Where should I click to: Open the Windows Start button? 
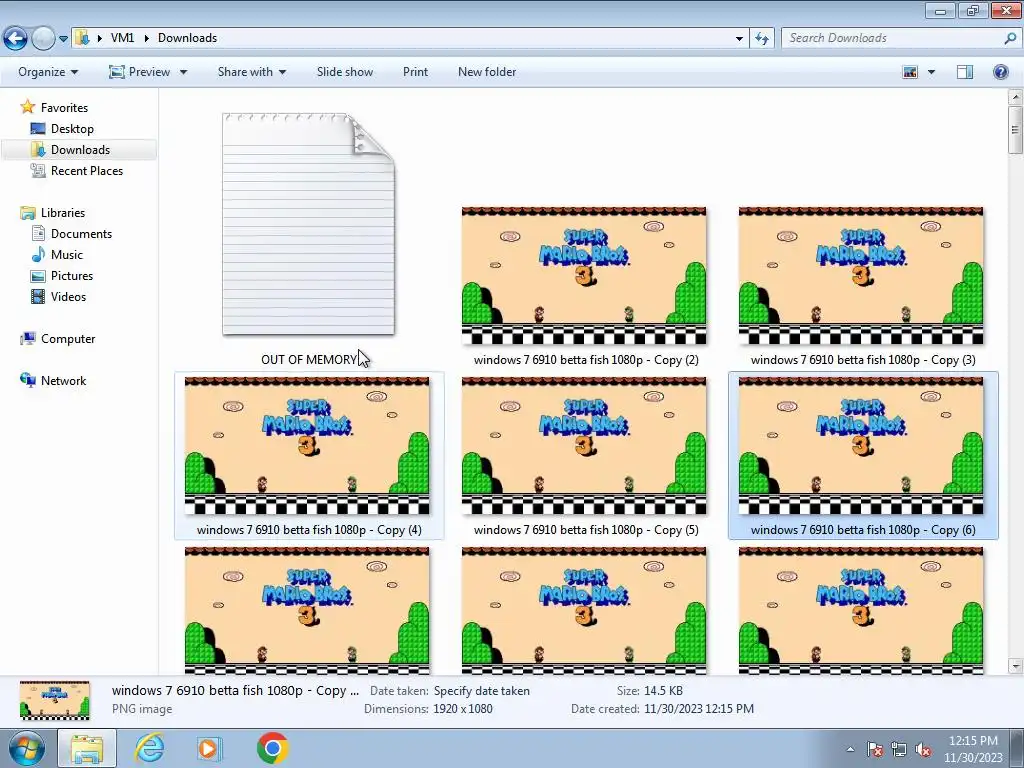point(27,748)
